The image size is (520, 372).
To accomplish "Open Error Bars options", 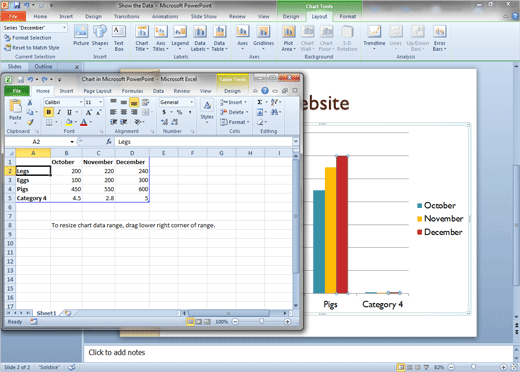I will pos(439,38).
